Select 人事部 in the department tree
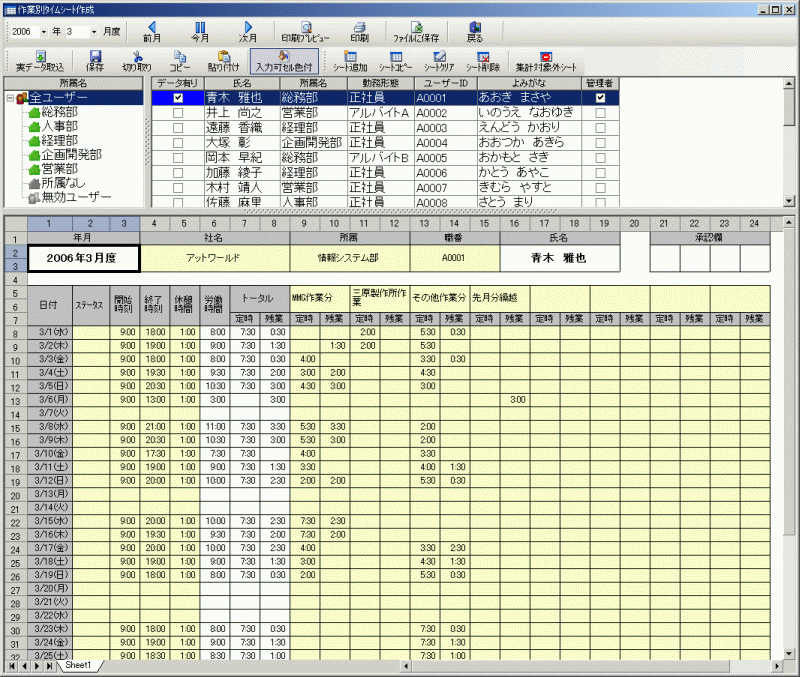The width and height of the screenshot is (800, 677). point(59,126)
